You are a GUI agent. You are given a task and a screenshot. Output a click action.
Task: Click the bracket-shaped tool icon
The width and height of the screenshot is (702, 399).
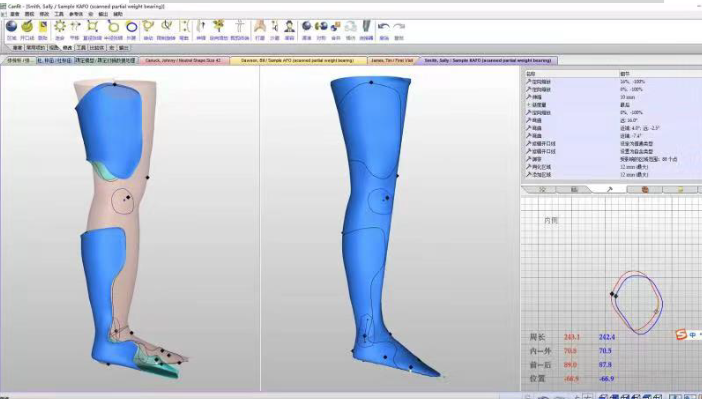coord(184,27)
